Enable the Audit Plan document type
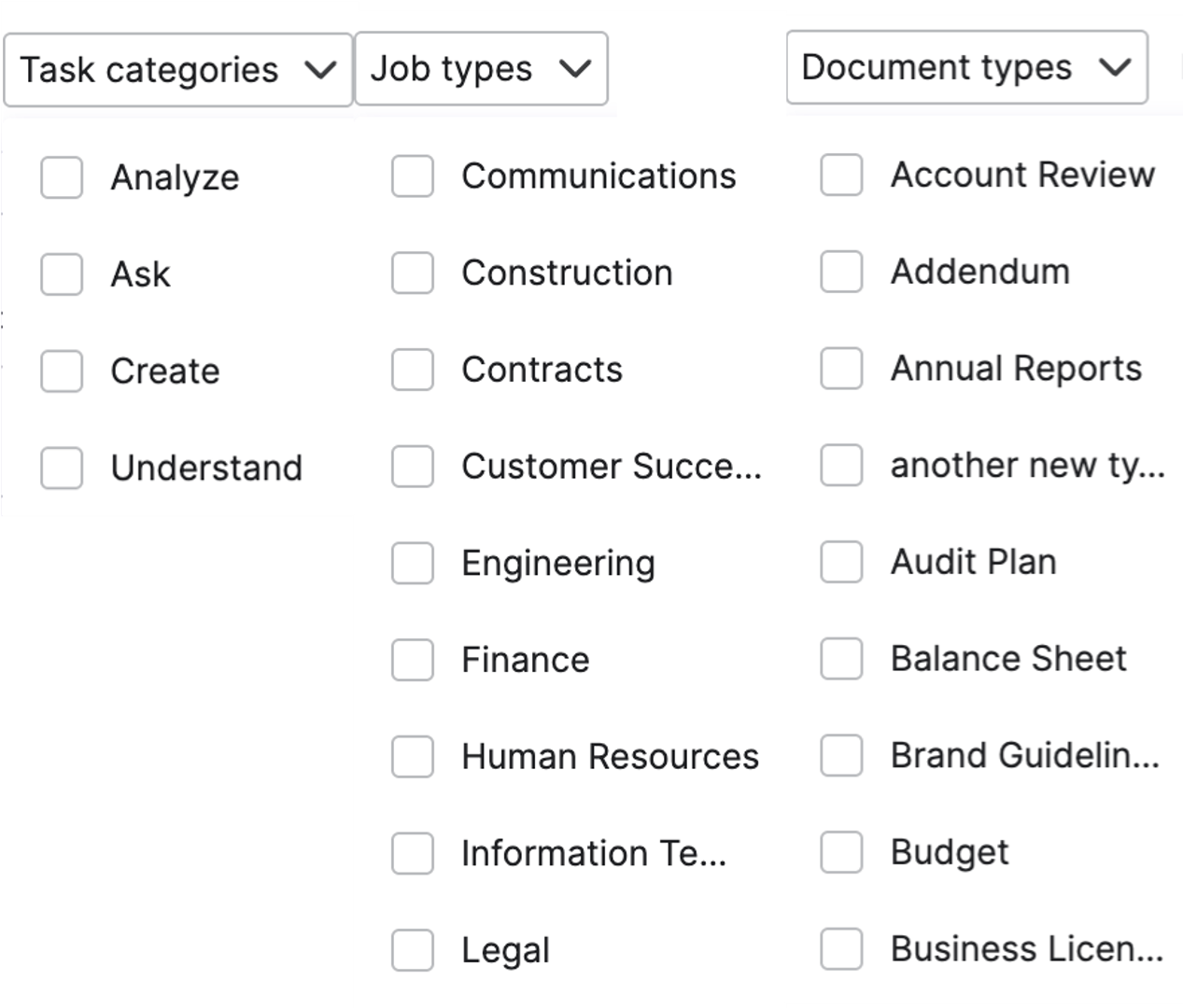 point(841,562)
